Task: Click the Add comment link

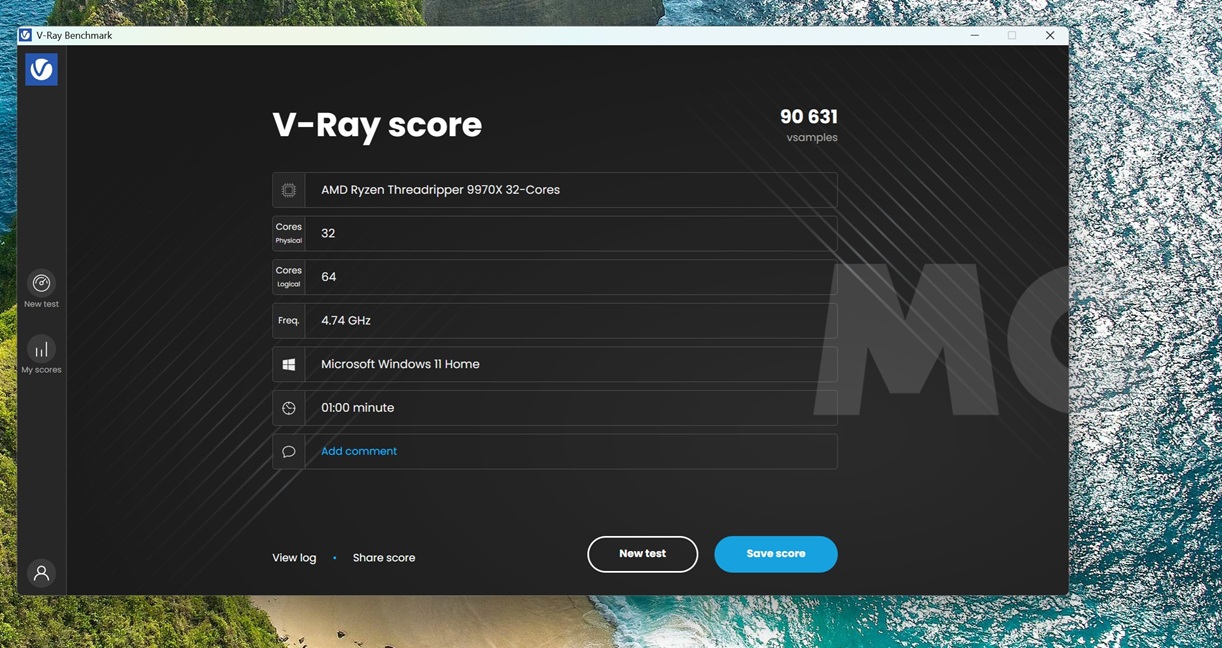Action: pyautogui.click(x=359, y=451)
